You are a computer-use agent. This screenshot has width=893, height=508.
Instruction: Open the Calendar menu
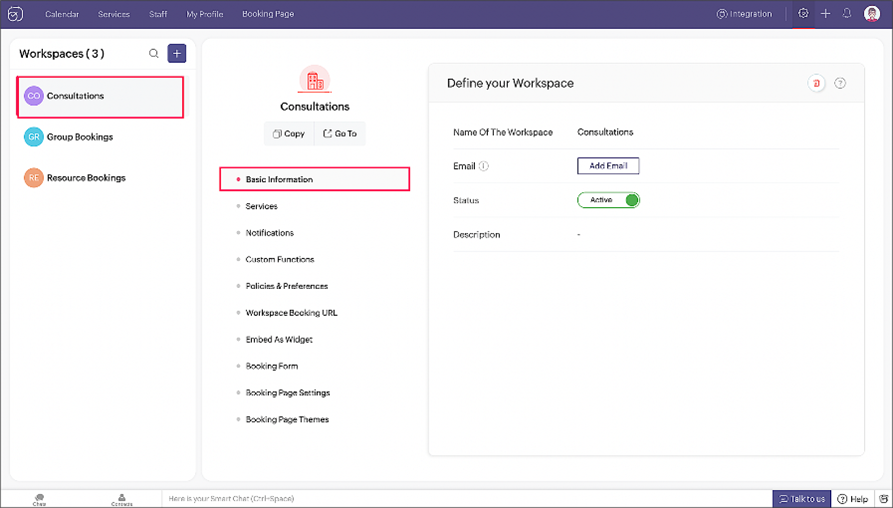62,14
